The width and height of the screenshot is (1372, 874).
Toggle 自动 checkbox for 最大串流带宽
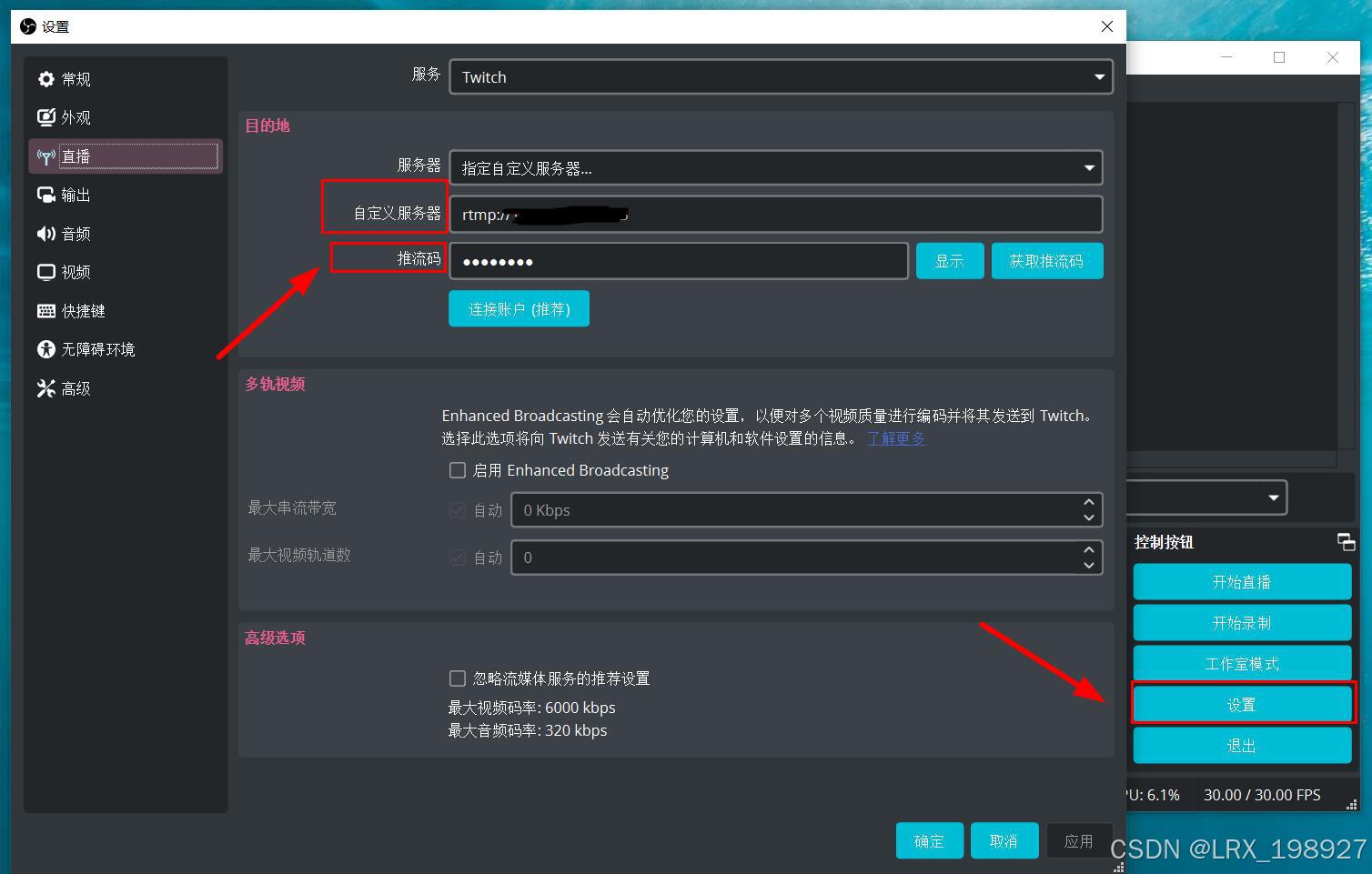458,510
